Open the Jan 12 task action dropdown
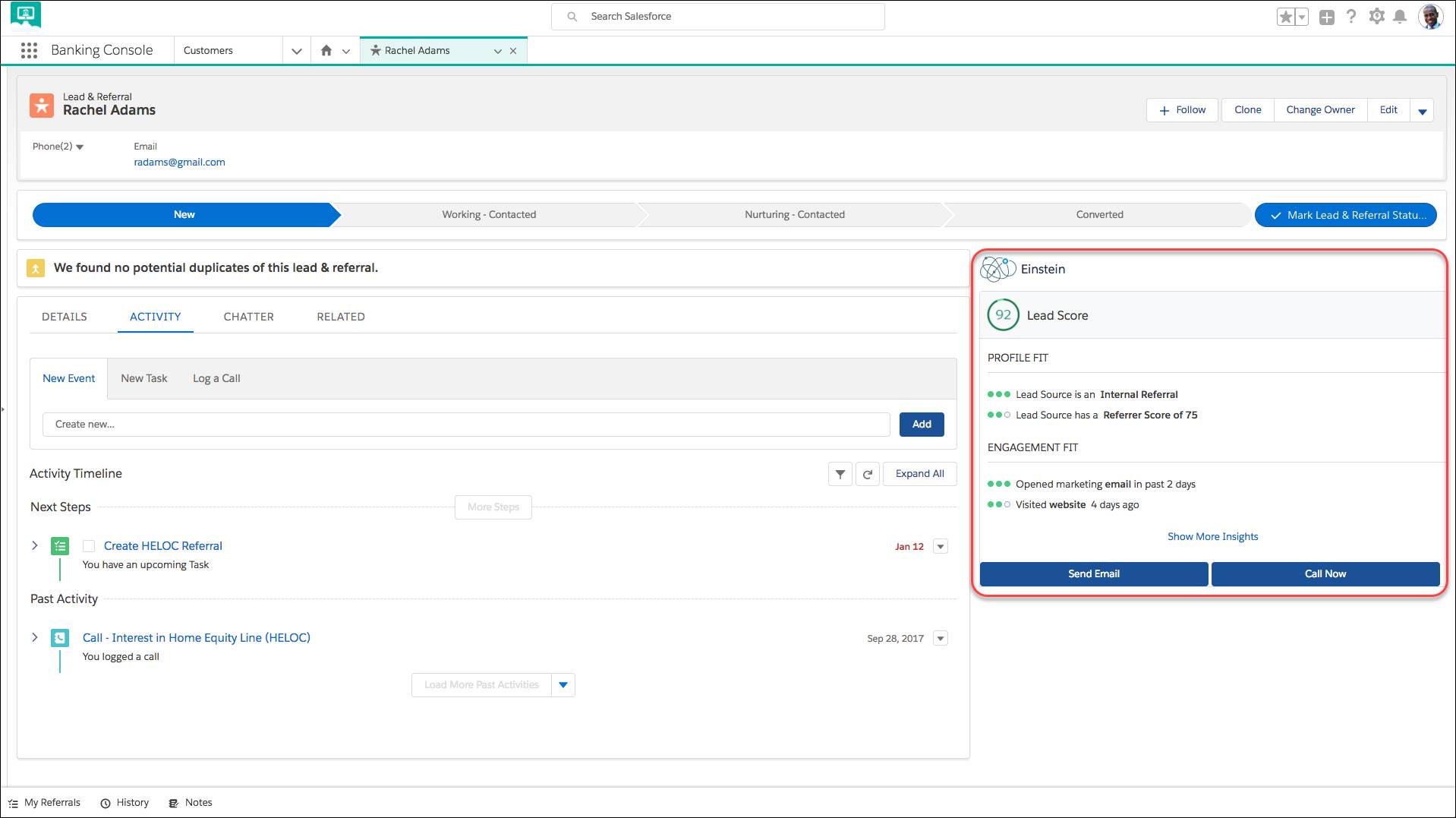1456x818 pixels. pyautogui.click(x=941, y=547)
